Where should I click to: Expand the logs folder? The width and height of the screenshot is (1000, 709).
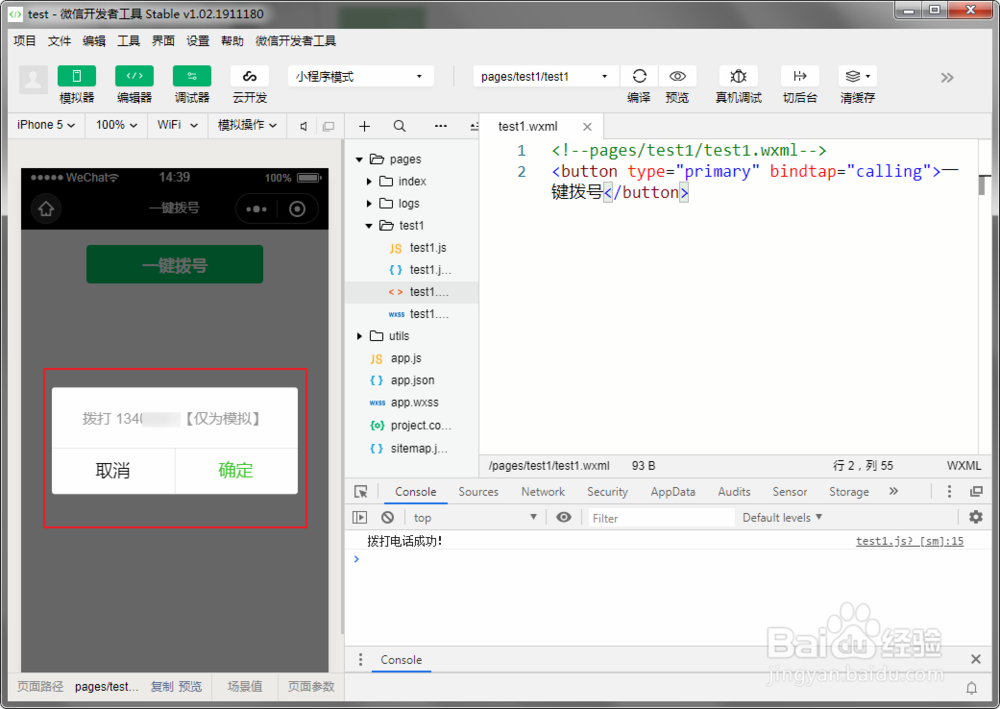369,204
